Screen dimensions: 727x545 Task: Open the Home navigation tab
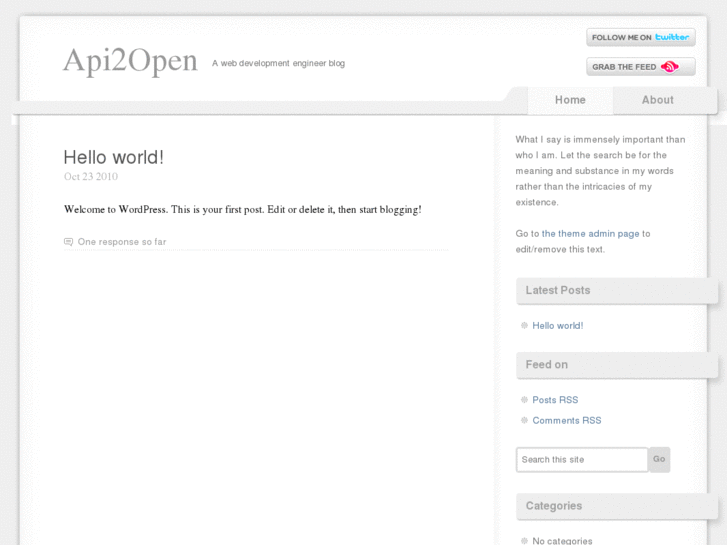tap(570, 100)
